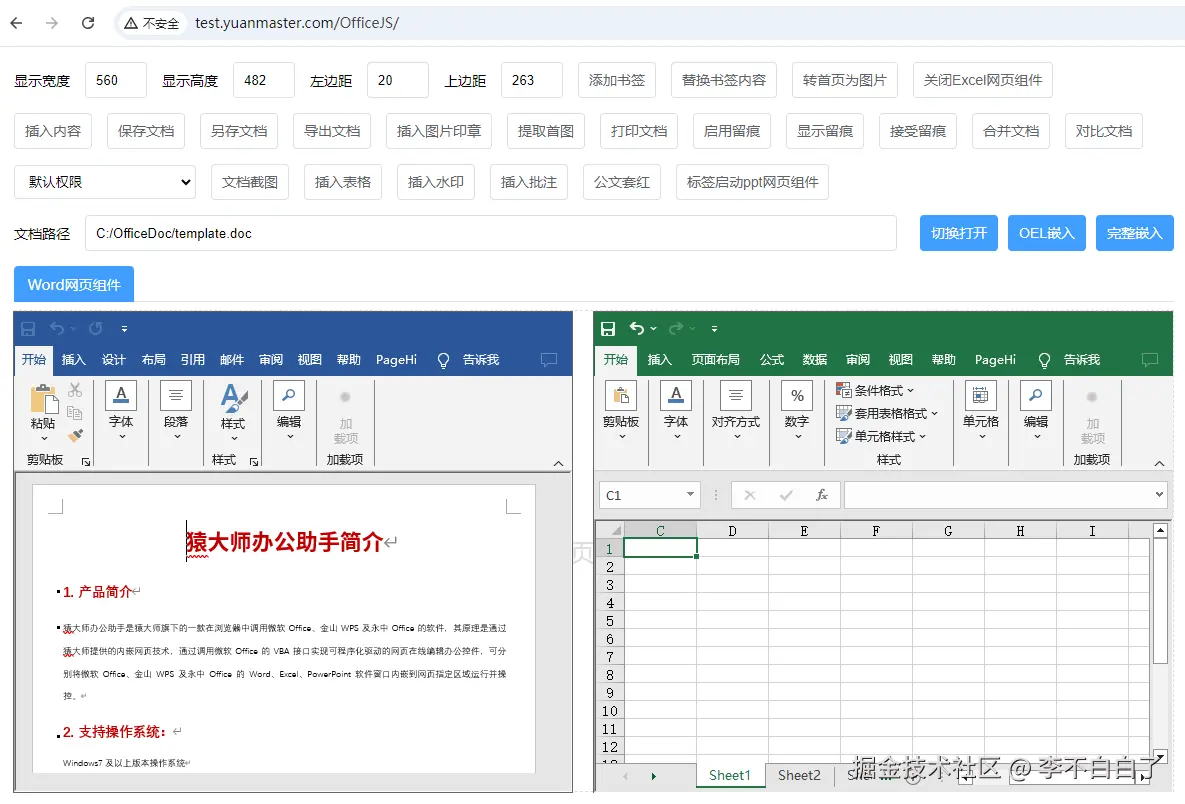Switch to the 插入 tab in Word

73,359
